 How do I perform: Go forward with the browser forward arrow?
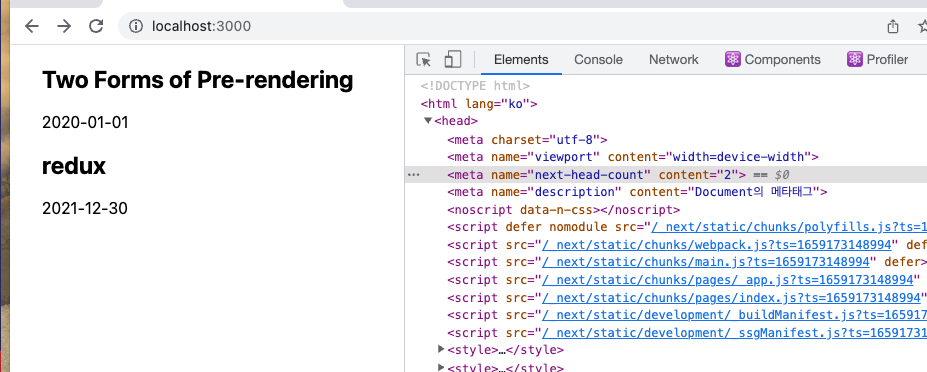coord(64,26)
